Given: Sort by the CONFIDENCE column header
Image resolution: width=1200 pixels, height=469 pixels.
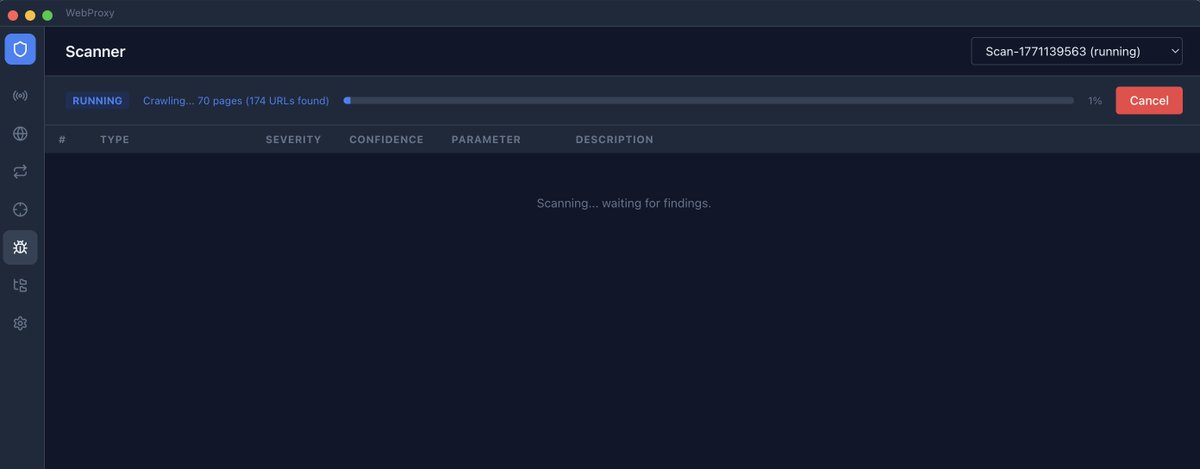Looking at the screenshot, I should [386, 139].
